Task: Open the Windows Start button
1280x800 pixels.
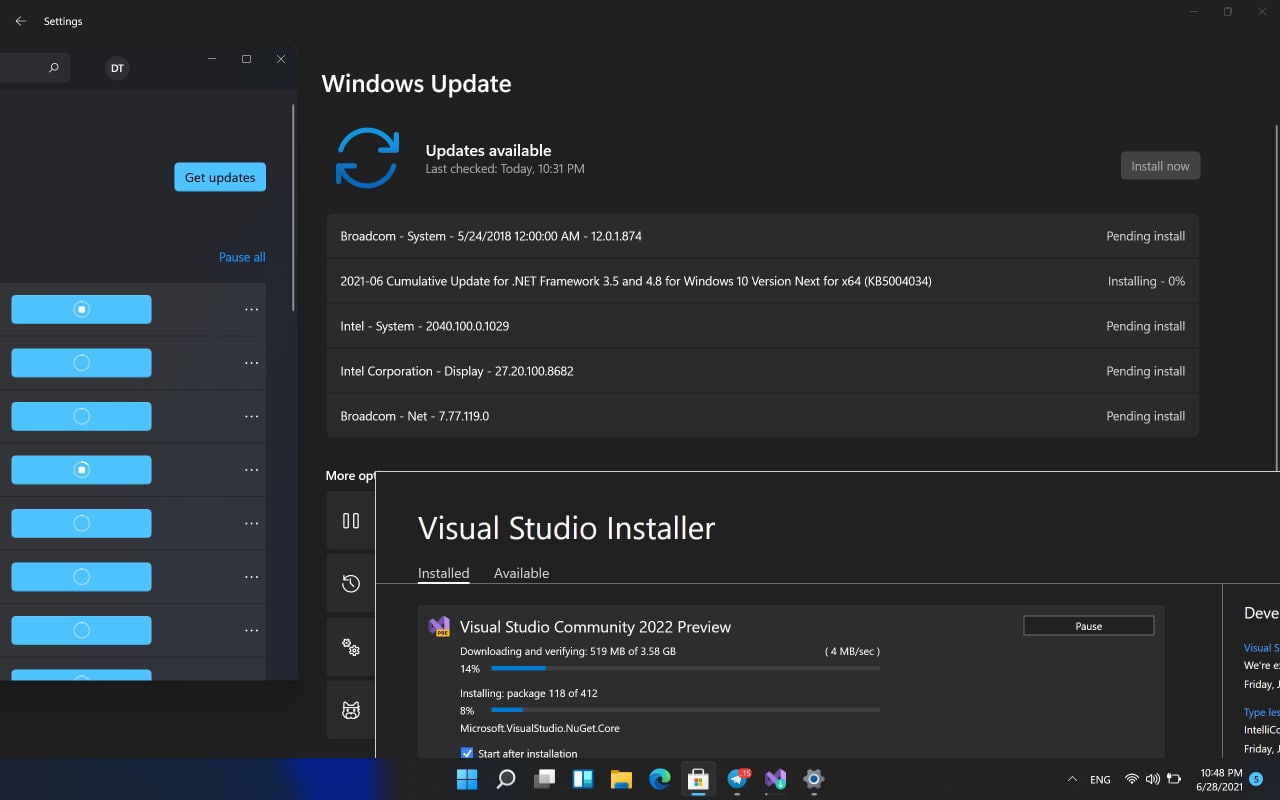Action: coord(467,779)
